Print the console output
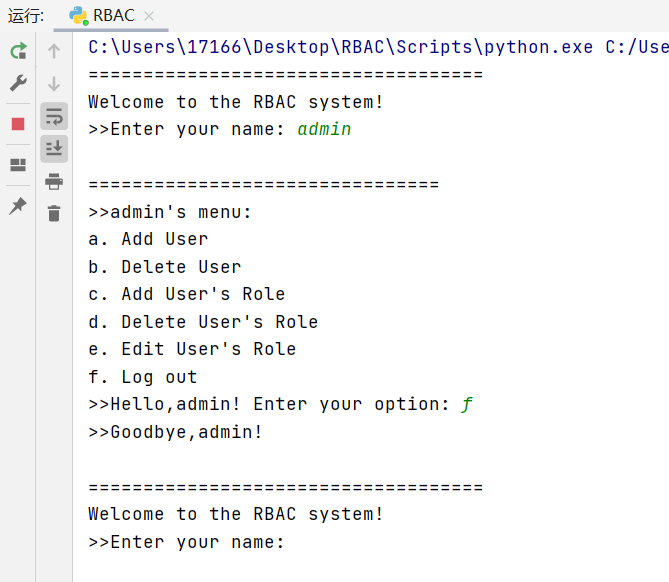The image size is (669, 582). point(54,181)
